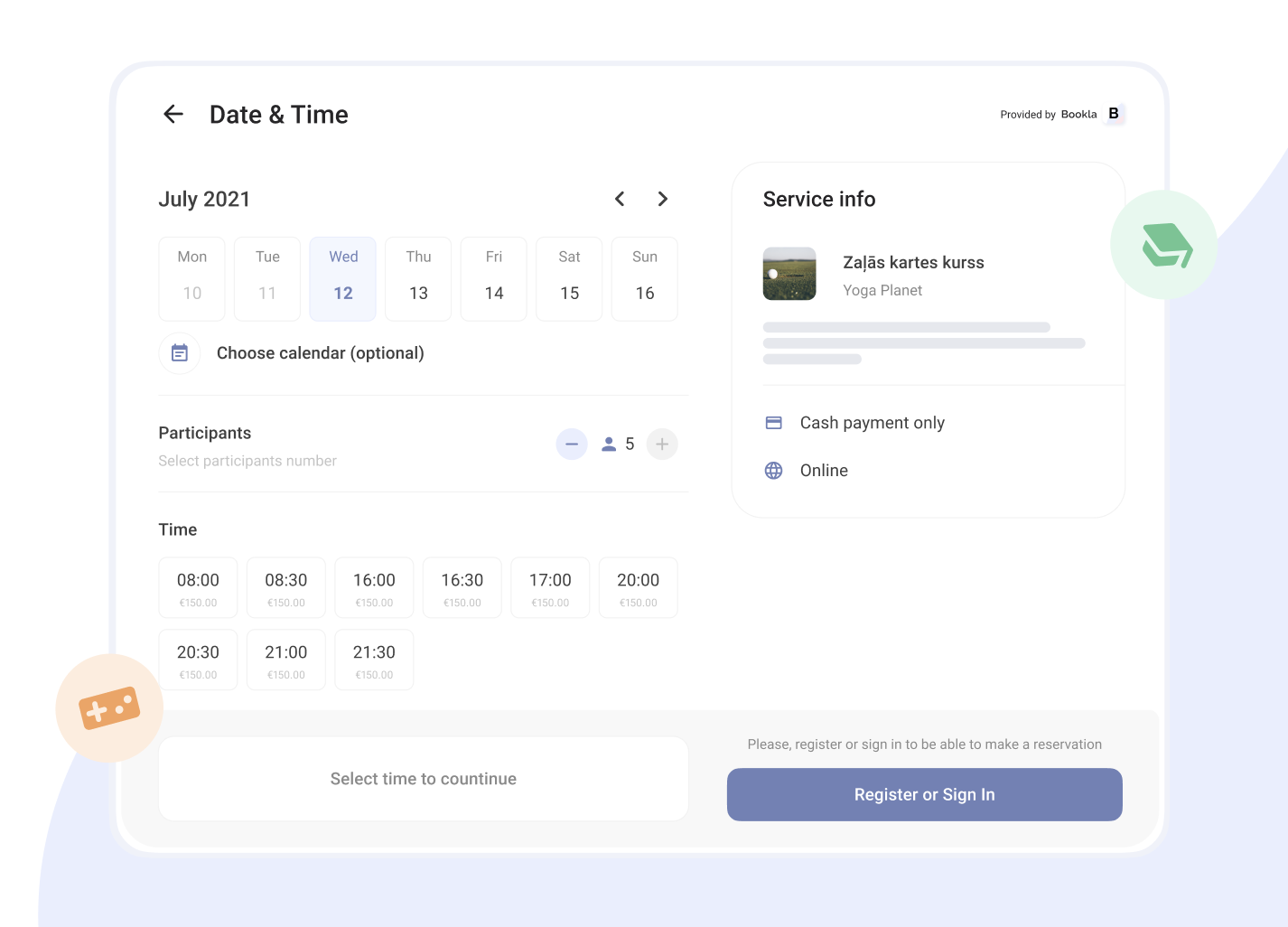Click the orange game controller badge
The height and width of the screenshot is (927, 1288).
(109, 708)
